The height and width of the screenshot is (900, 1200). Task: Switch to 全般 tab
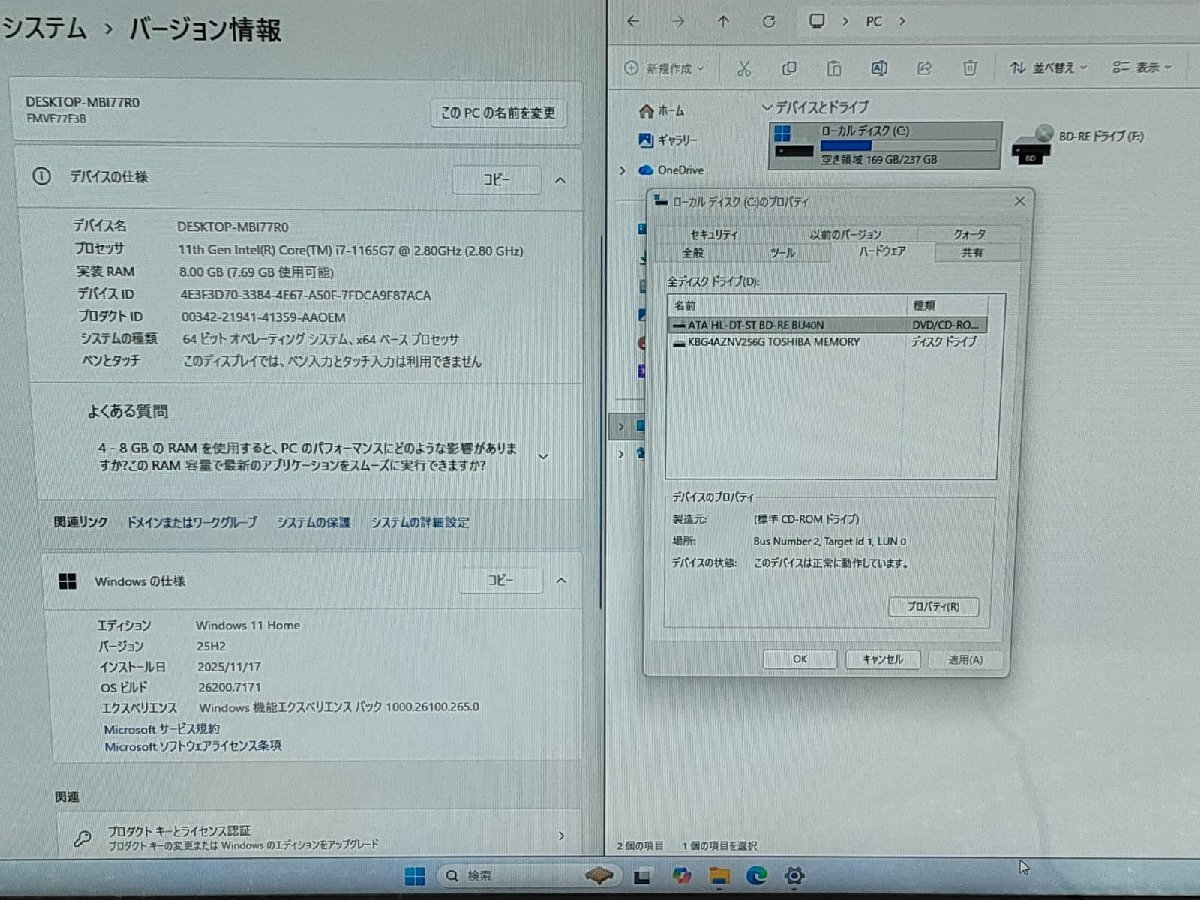693,253
